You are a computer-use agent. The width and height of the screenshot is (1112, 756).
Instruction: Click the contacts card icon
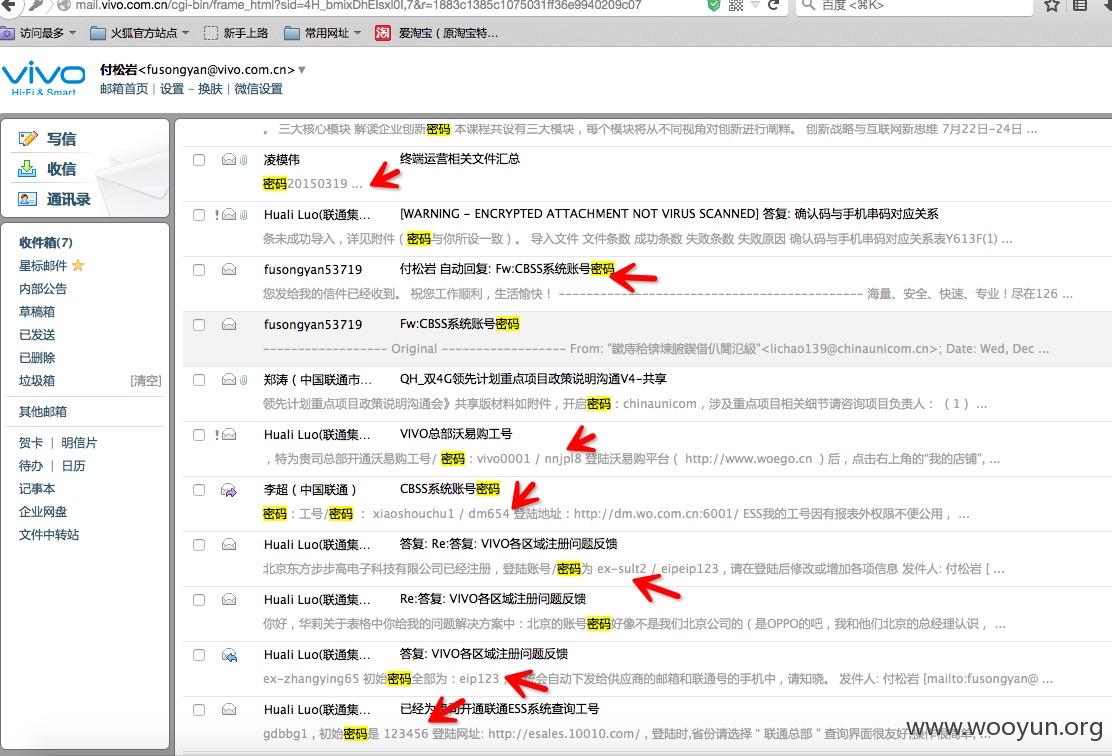point(28,199)
